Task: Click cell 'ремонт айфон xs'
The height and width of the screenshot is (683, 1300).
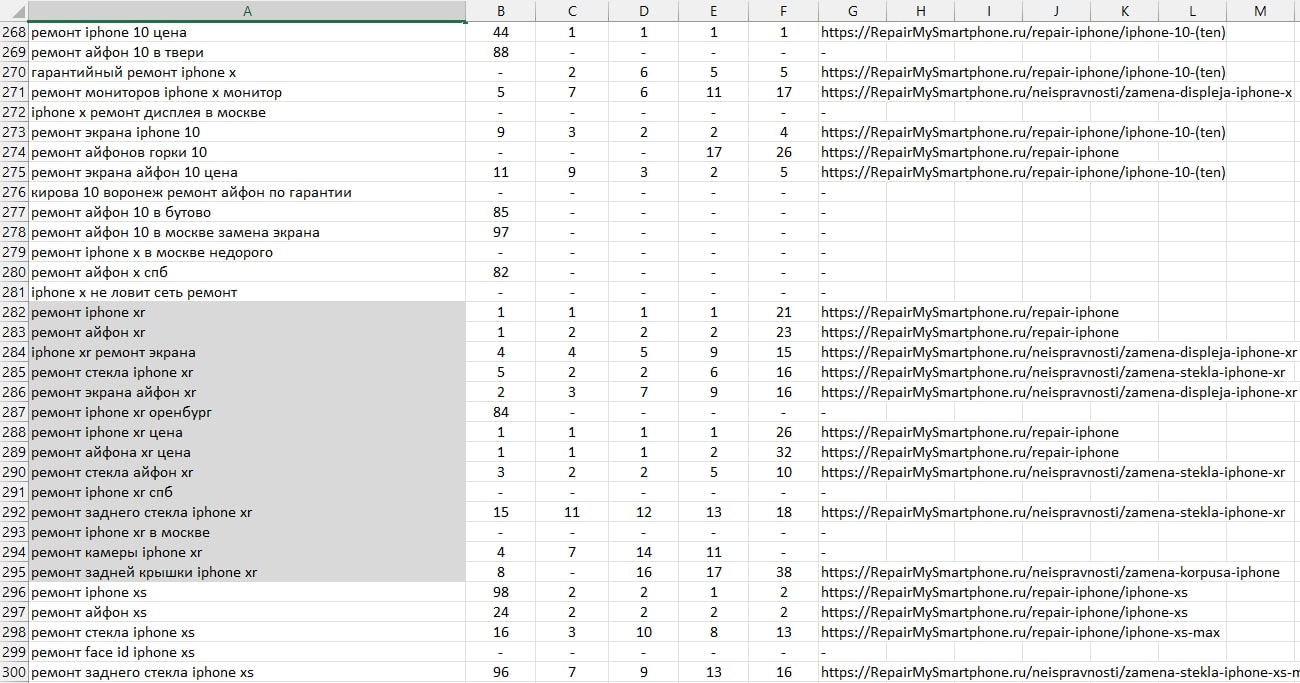Action: point(247,612)
